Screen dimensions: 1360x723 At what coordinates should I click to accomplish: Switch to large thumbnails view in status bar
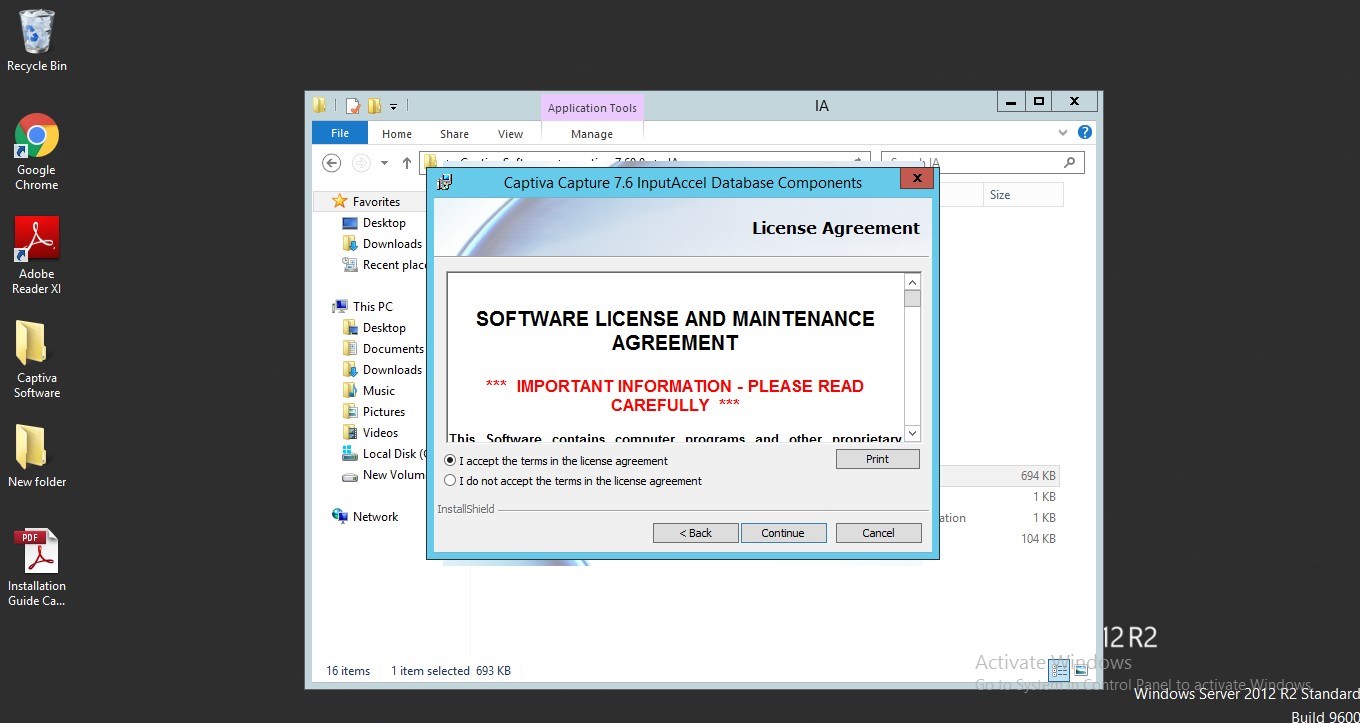(1082, 670)
